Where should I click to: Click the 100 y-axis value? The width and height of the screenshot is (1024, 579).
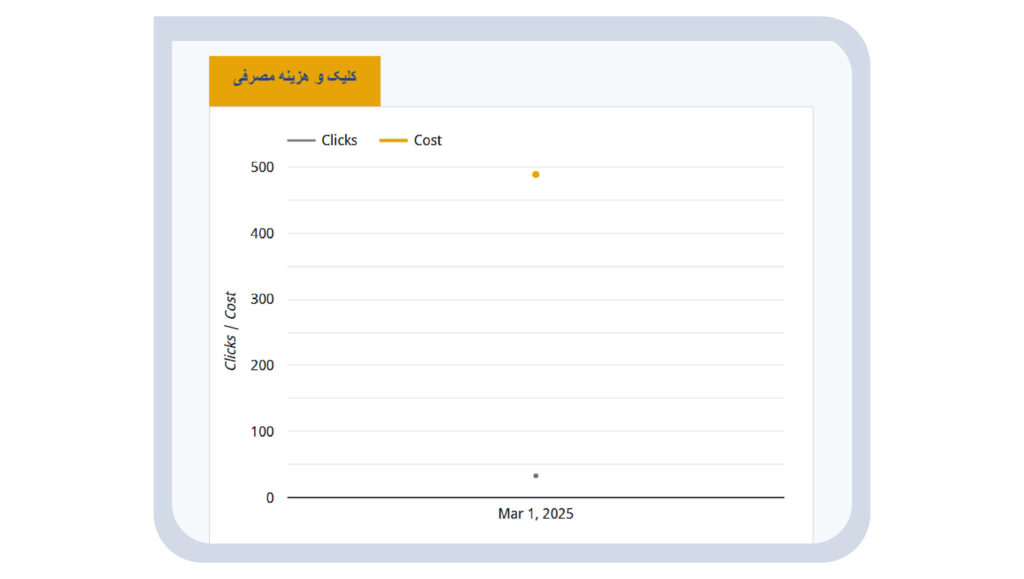click(x=262, y=431)
